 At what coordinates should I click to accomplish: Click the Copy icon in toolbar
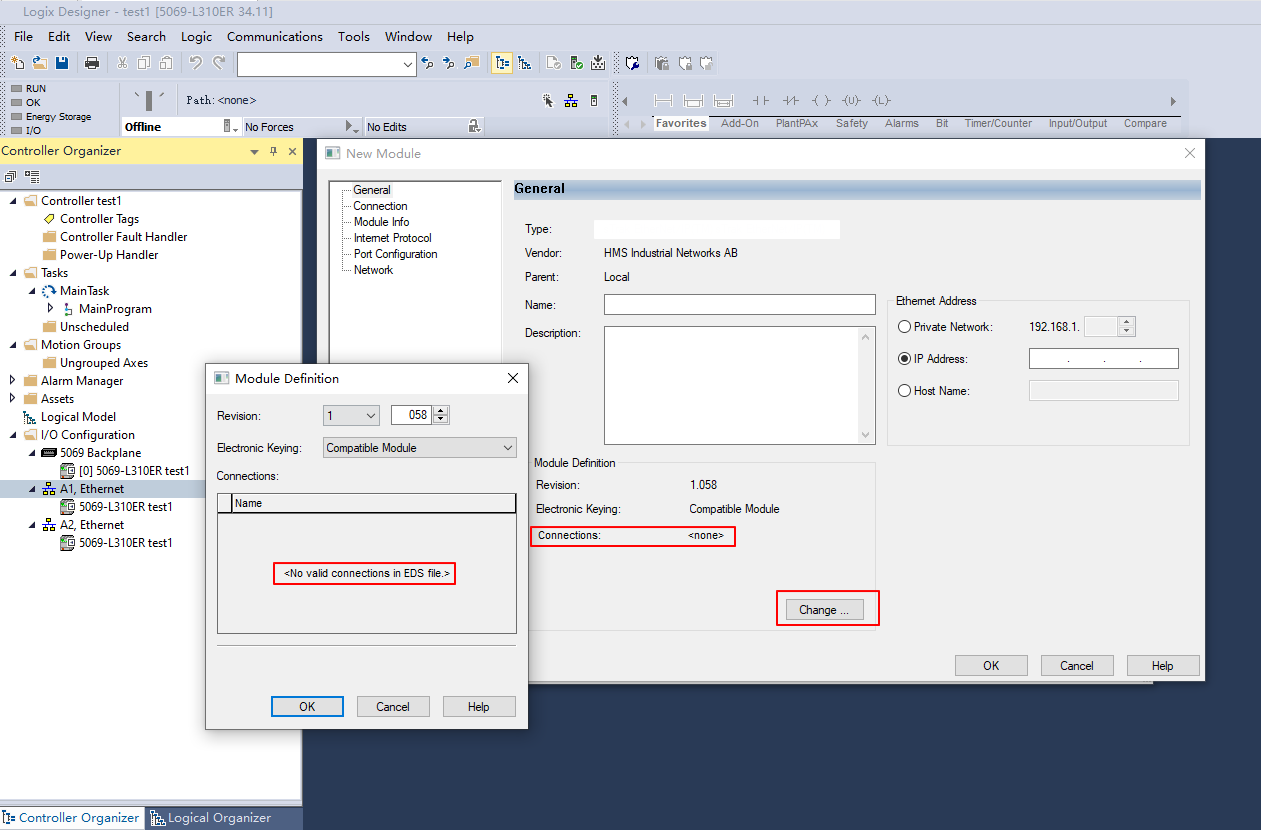pyautogui.click(x=144, y=63)
